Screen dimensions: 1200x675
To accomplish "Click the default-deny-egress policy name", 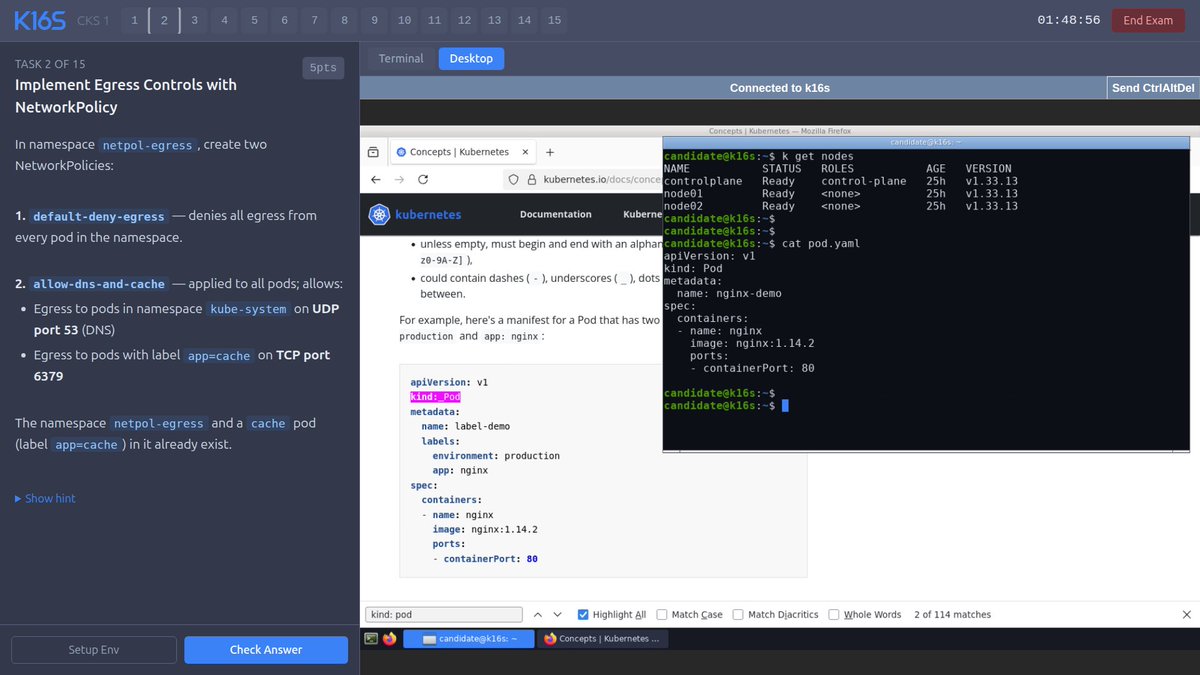I will [98, 216].
